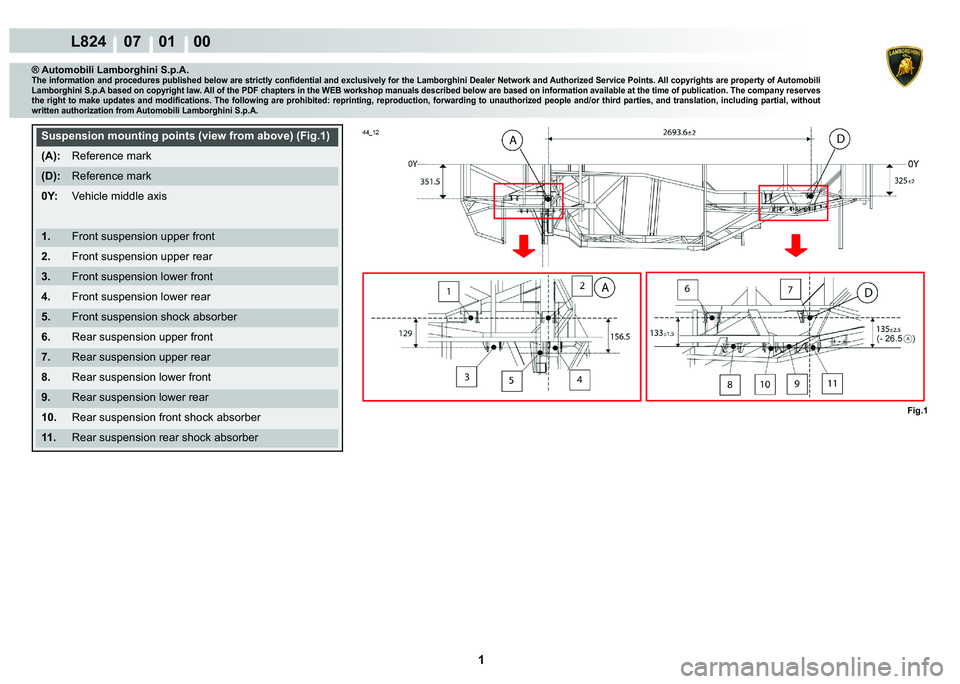
Task: Click the '(- 26.5 A)' note in rear detail
Action: 896,339
